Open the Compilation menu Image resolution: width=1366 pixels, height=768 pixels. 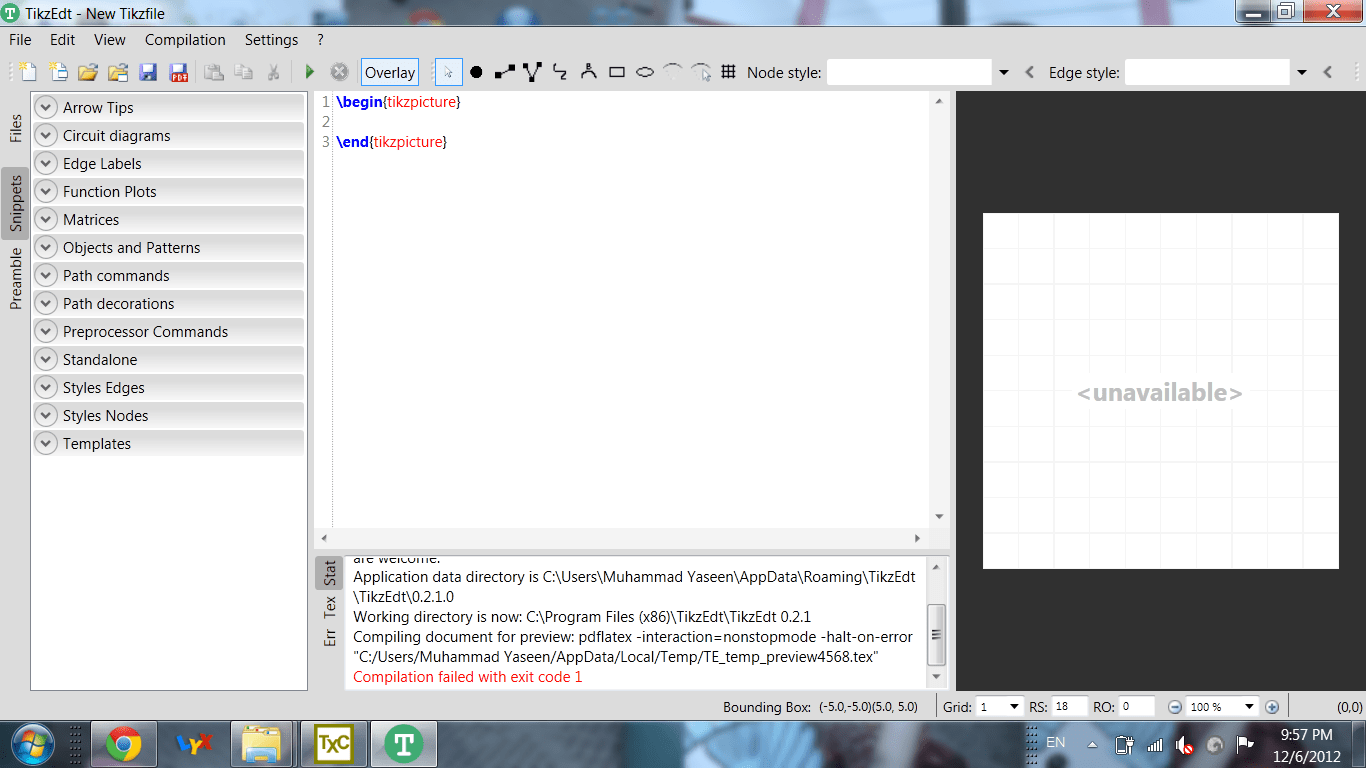click(185, 39)
